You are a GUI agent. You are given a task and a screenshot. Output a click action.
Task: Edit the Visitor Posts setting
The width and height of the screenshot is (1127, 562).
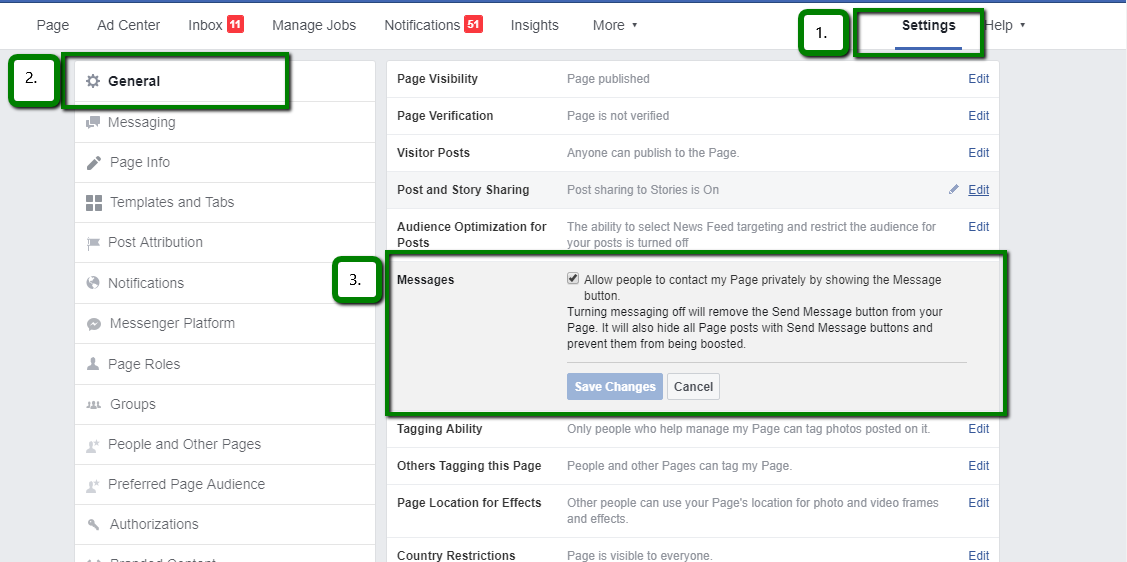click(978, 153)
